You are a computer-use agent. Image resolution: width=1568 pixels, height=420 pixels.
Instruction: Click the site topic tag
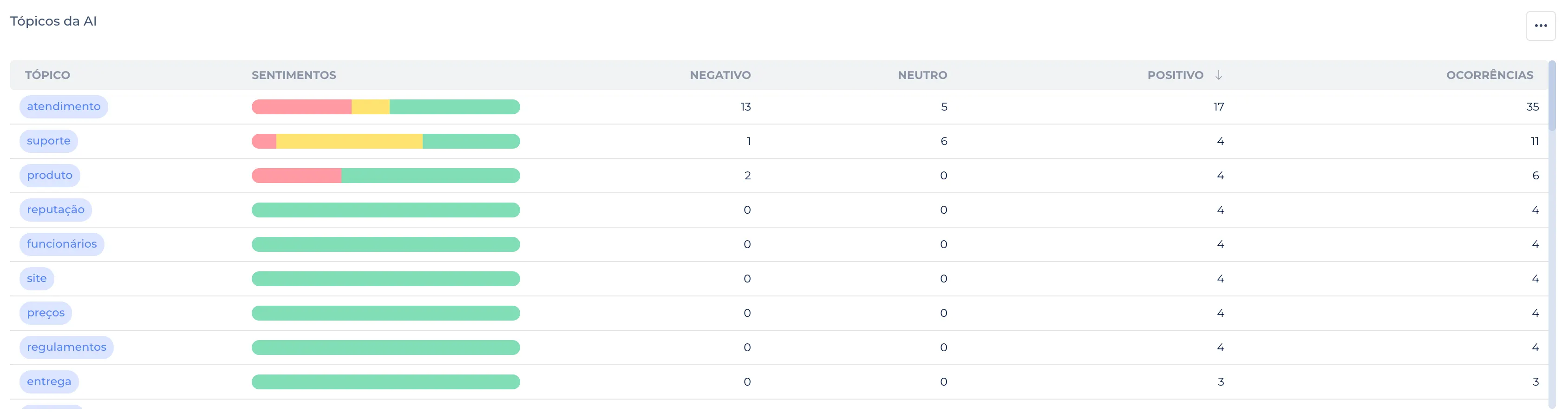click(x=37, y=279)
